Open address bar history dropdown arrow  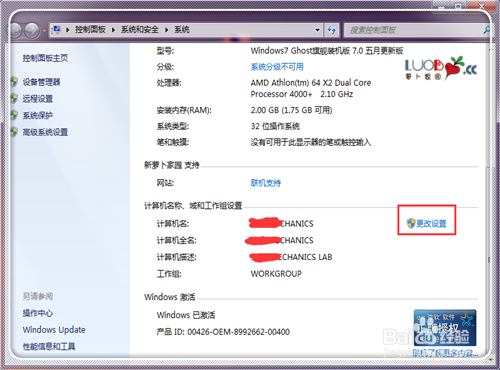point(317,30)
